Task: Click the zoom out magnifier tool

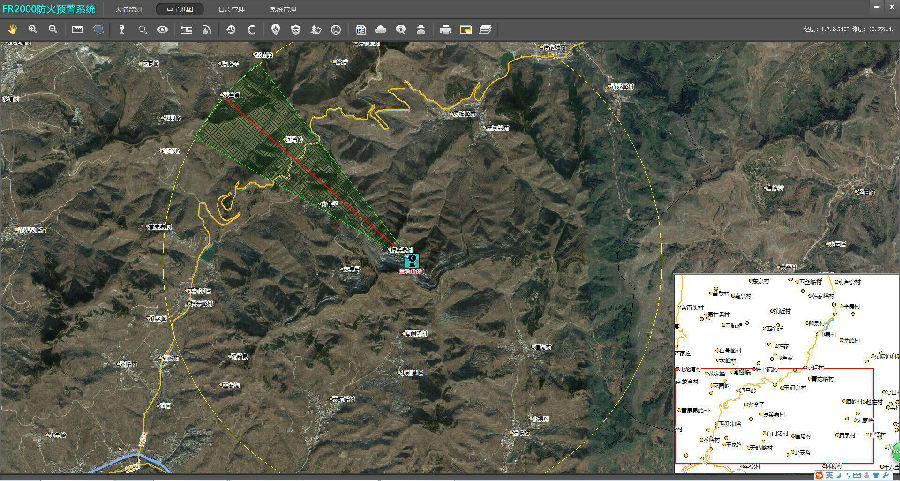Action: click(x=53, y=30)
